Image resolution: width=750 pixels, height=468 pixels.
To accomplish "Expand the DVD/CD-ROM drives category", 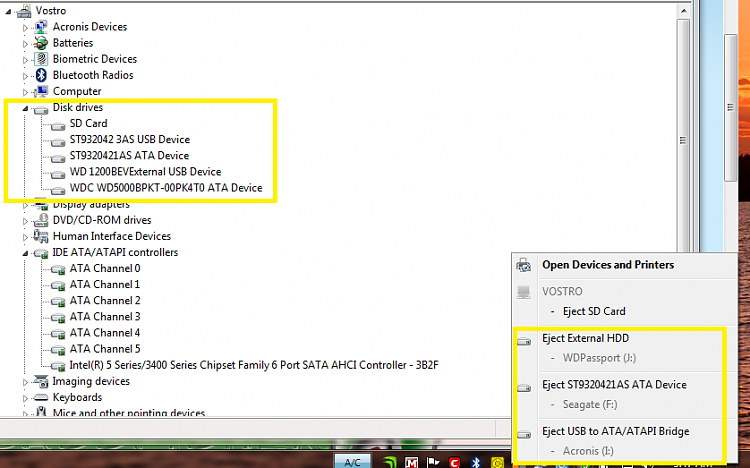I will click(25, 221).
